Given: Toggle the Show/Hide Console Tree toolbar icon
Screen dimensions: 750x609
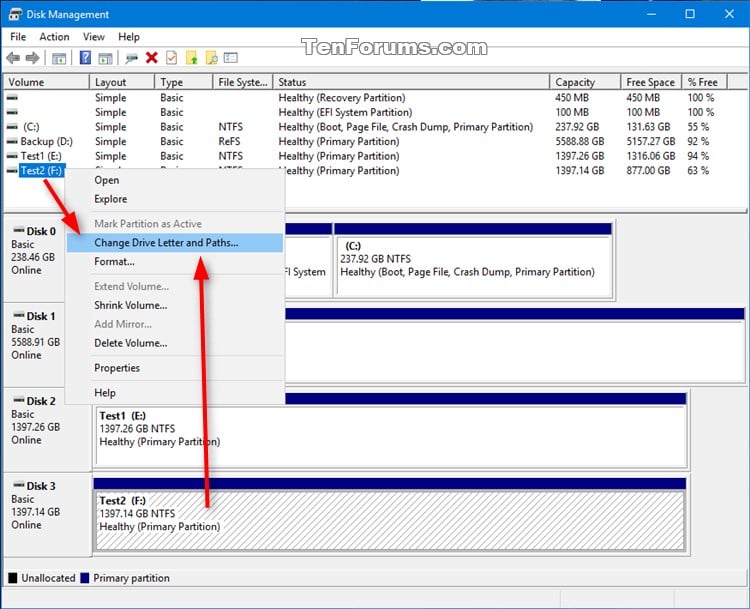Looking at the screenshot, I should 59,58.
